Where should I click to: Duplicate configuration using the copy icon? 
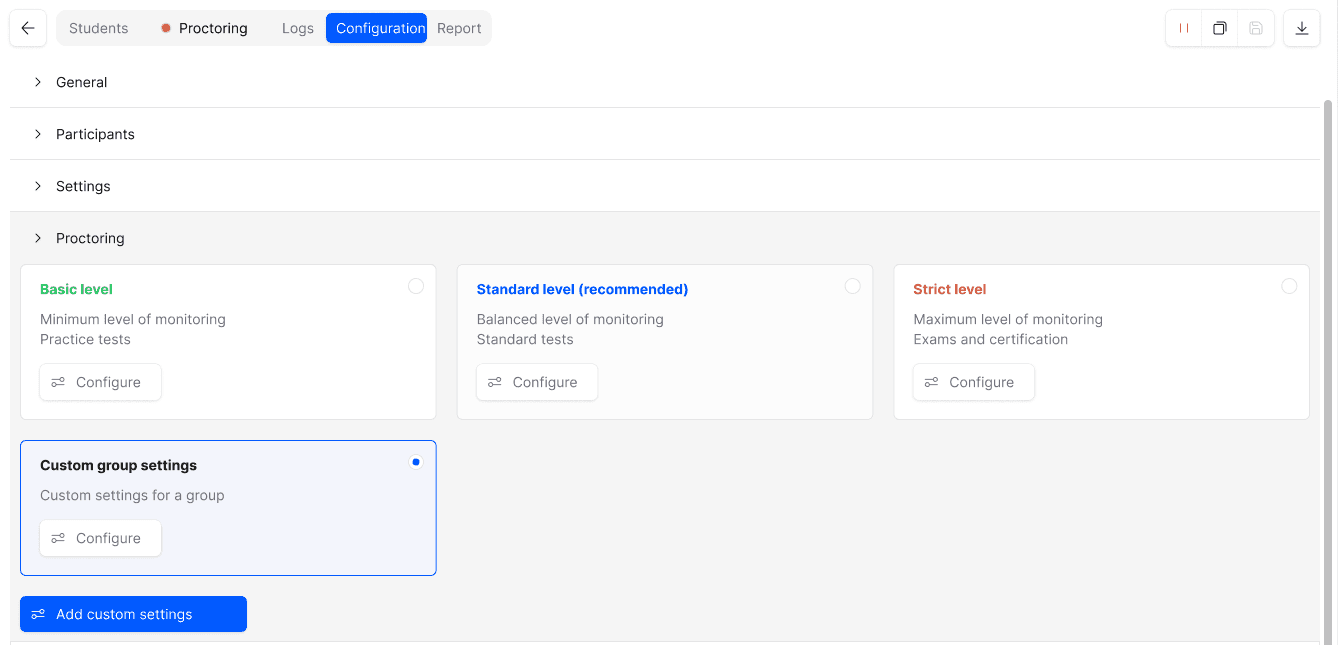pos(1220,28)
